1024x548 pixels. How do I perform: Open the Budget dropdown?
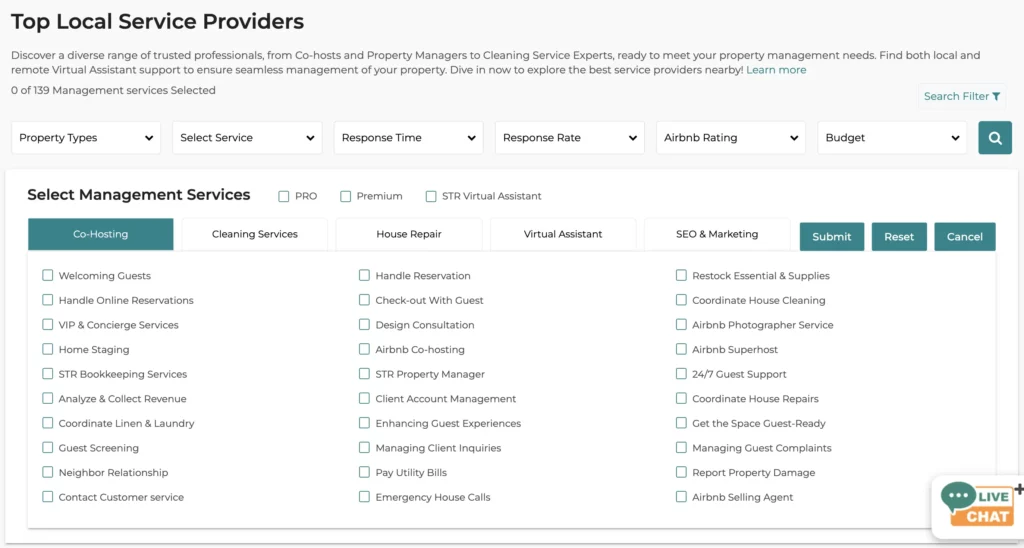point(892,138)
